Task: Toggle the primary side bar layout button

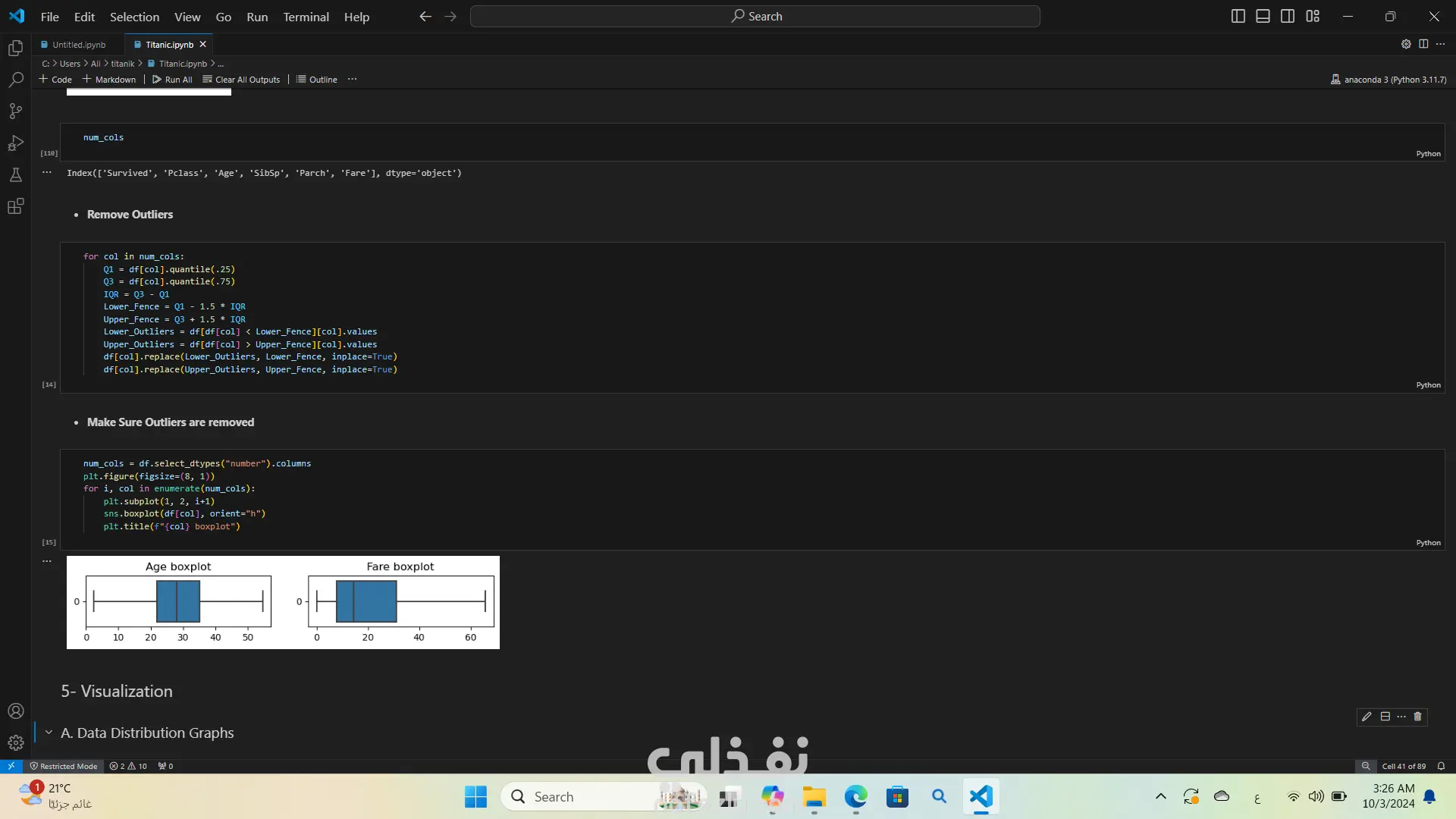Action: tap(1238, 16)
